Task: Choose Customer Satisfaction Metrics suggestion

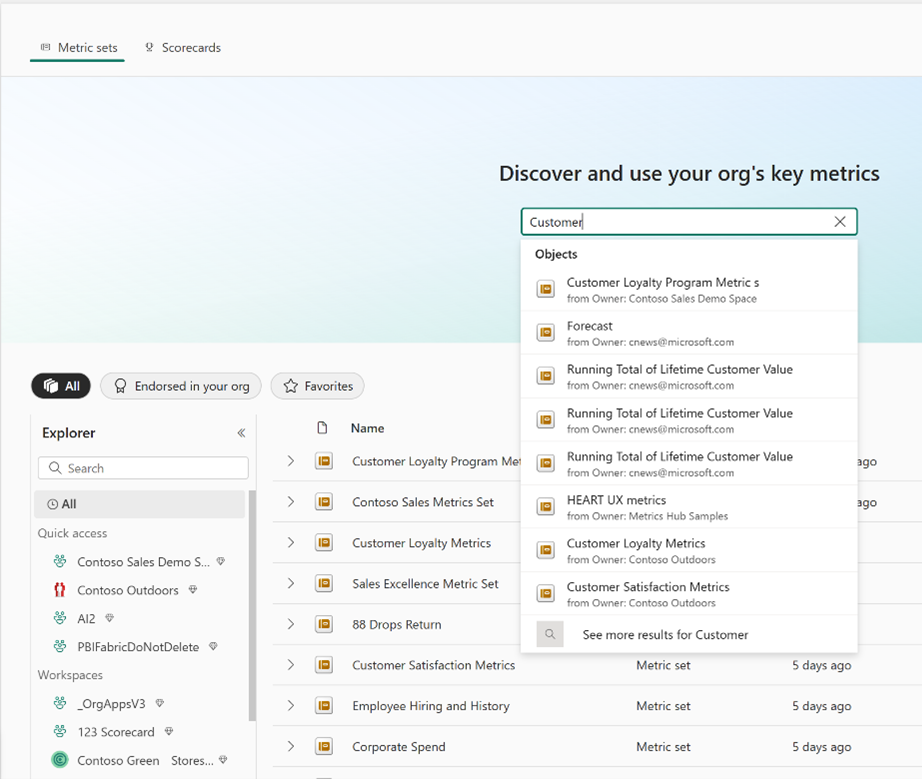Action: pos(689,594)
